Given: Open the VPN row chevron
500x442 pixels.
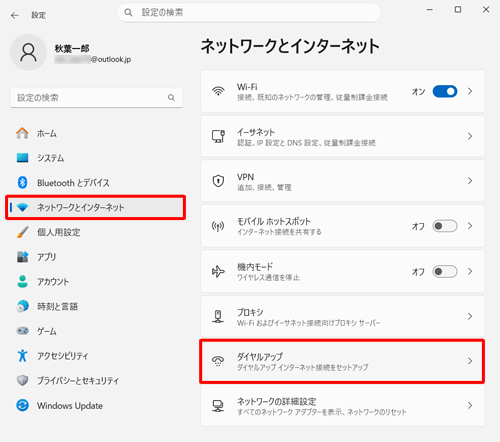Looking at the screenshot, I should coord(470,181).
